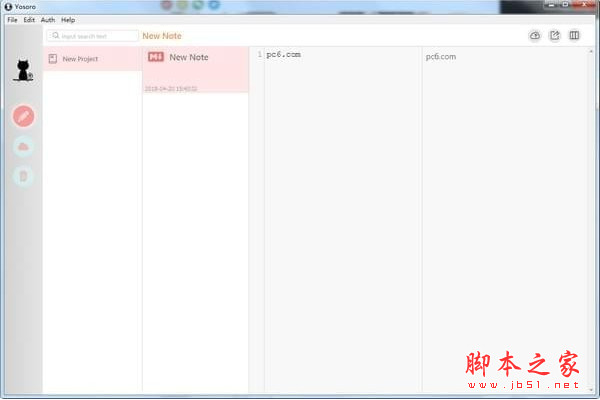Maximize the Yosoro window
Screen dimensions: 600x400
[x=565, y=5]
